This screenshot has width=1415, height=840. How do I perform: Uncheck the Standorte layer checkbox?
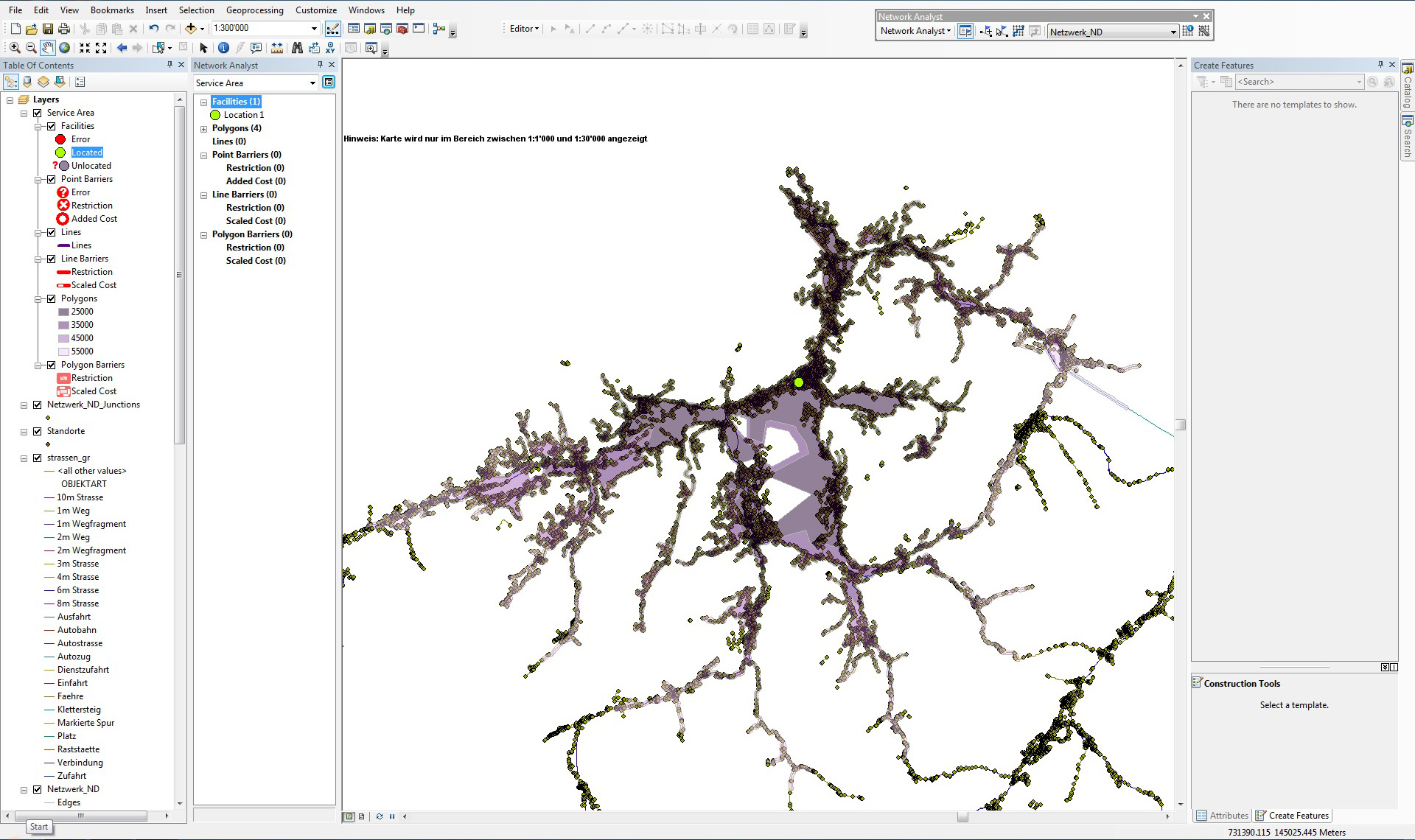point(38,431)
